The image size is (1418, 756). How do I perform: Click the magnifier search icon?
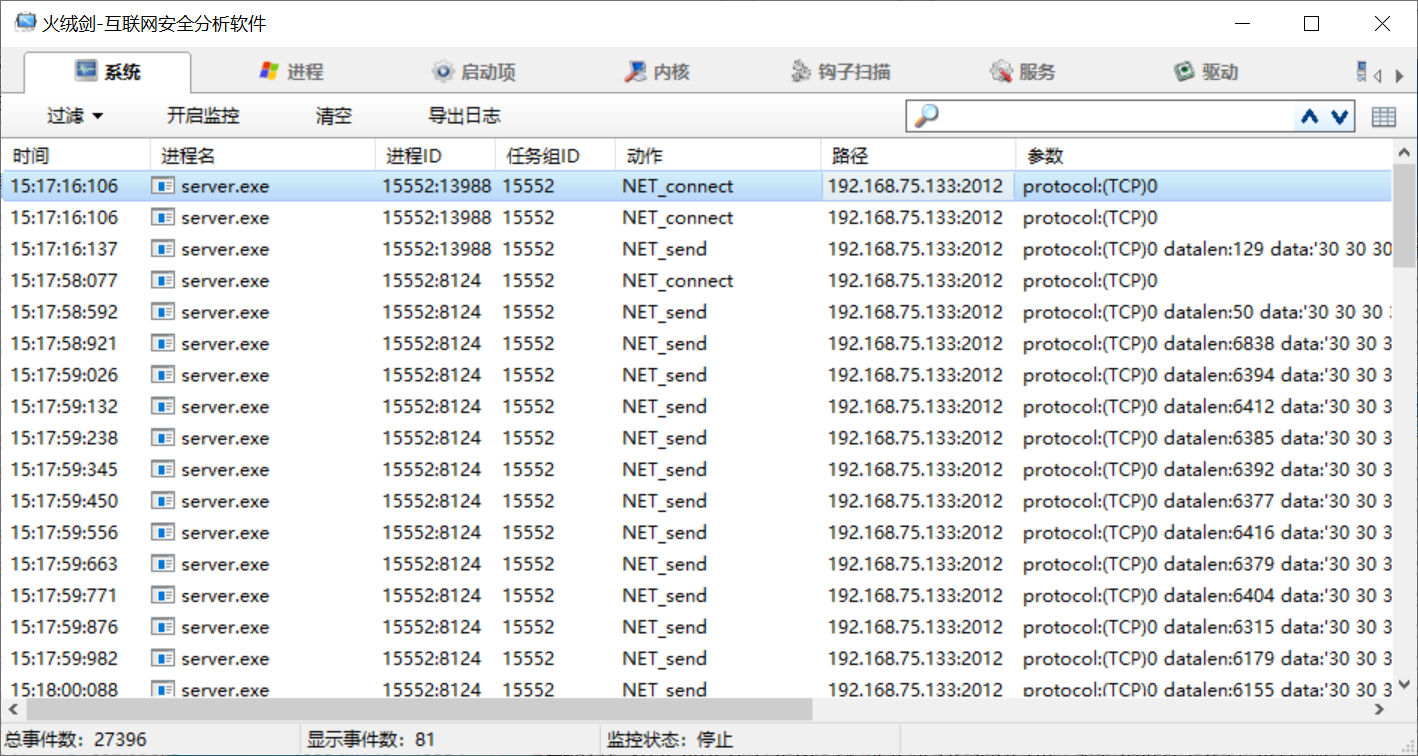click(x=926, y=116)
